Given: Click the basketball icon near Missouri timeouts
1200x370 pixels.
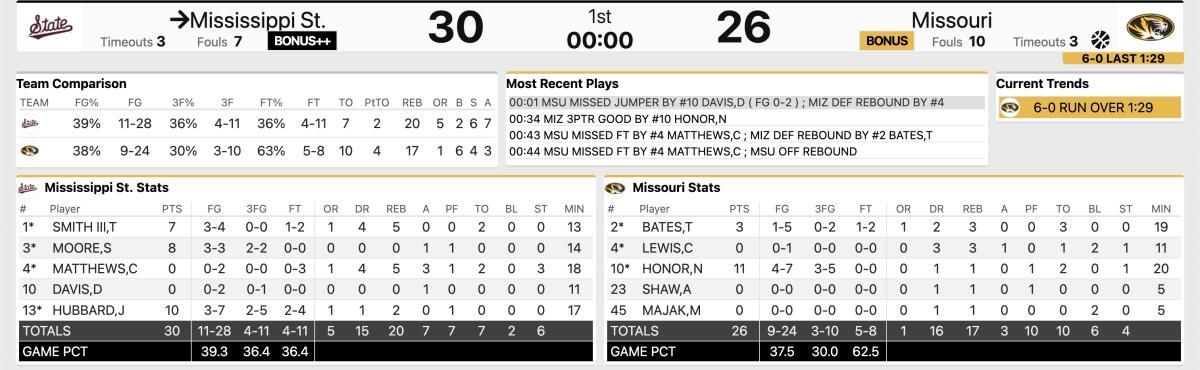Looking at the screenshot, I should tap(1100, 41).
